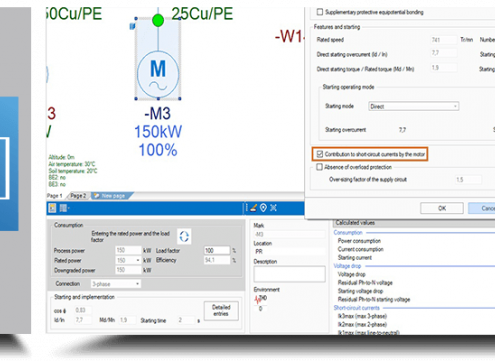Select the M3 motor symbol in diagram

click(158, 74)
